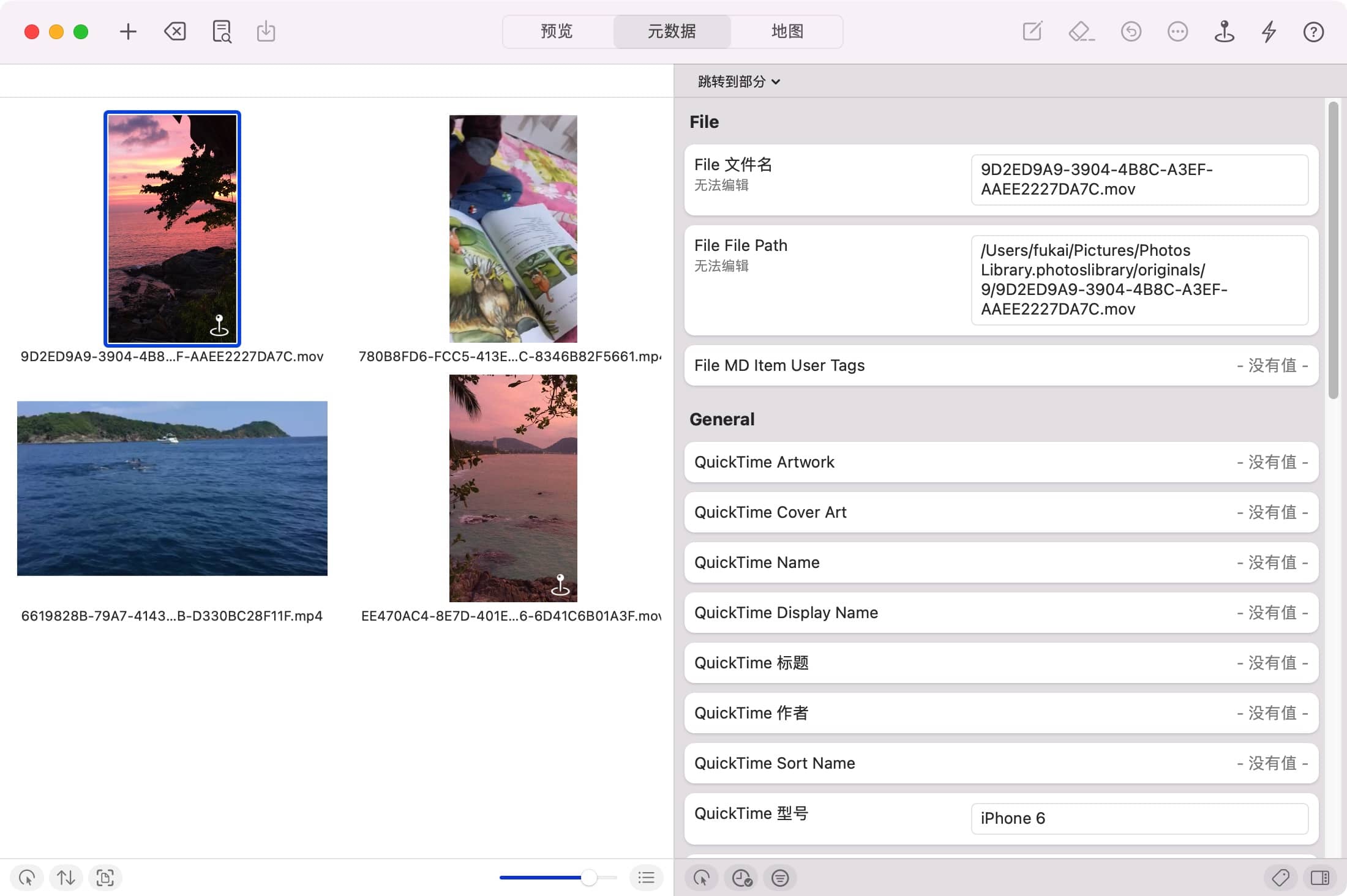
Task: Click bottom-left selection cursor icon in file pane
Action: 27,878
